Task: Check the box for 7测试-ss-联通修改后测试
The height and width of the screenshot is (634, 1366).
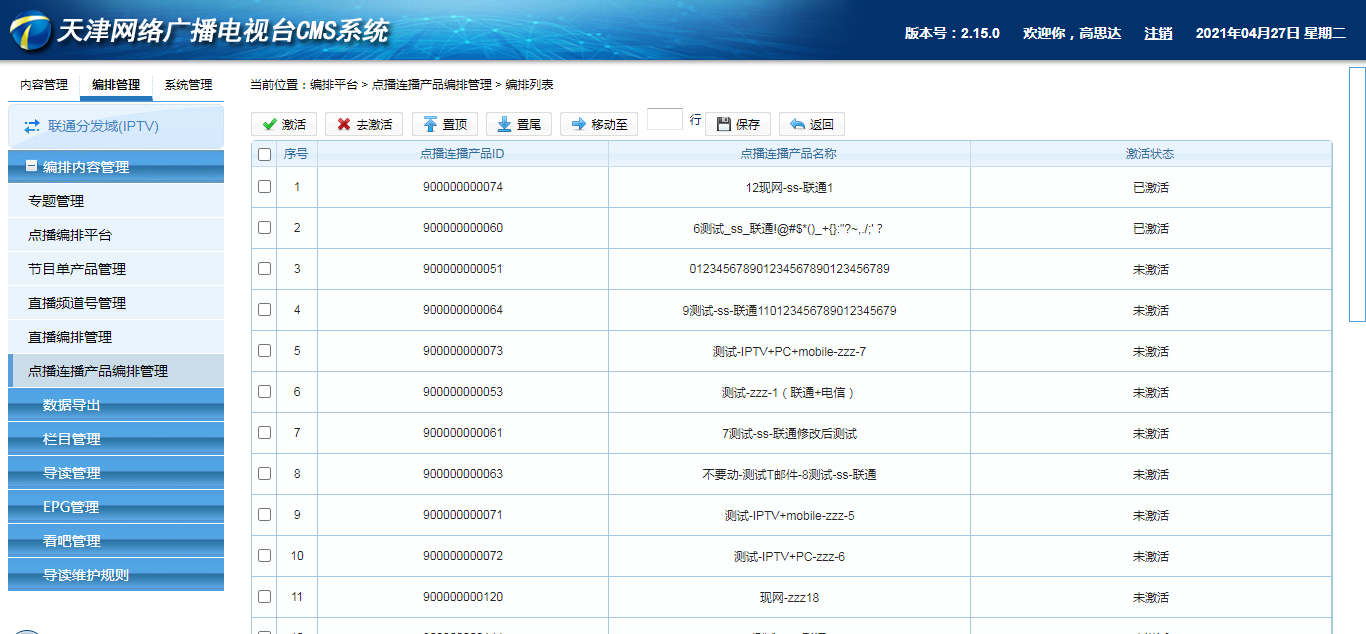Action: click(x=264, y=432)
